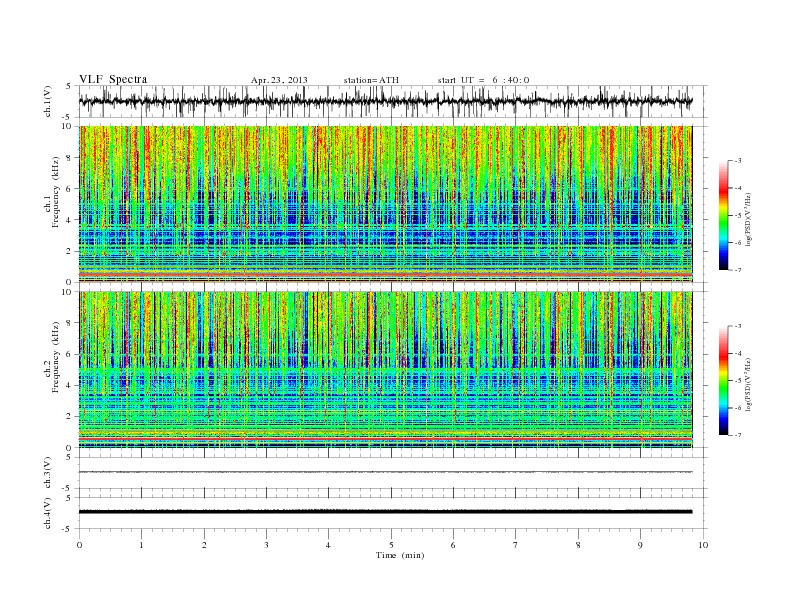
Task: Select the date text "Apr. 23, 2013"
Action: click(279, 80)
